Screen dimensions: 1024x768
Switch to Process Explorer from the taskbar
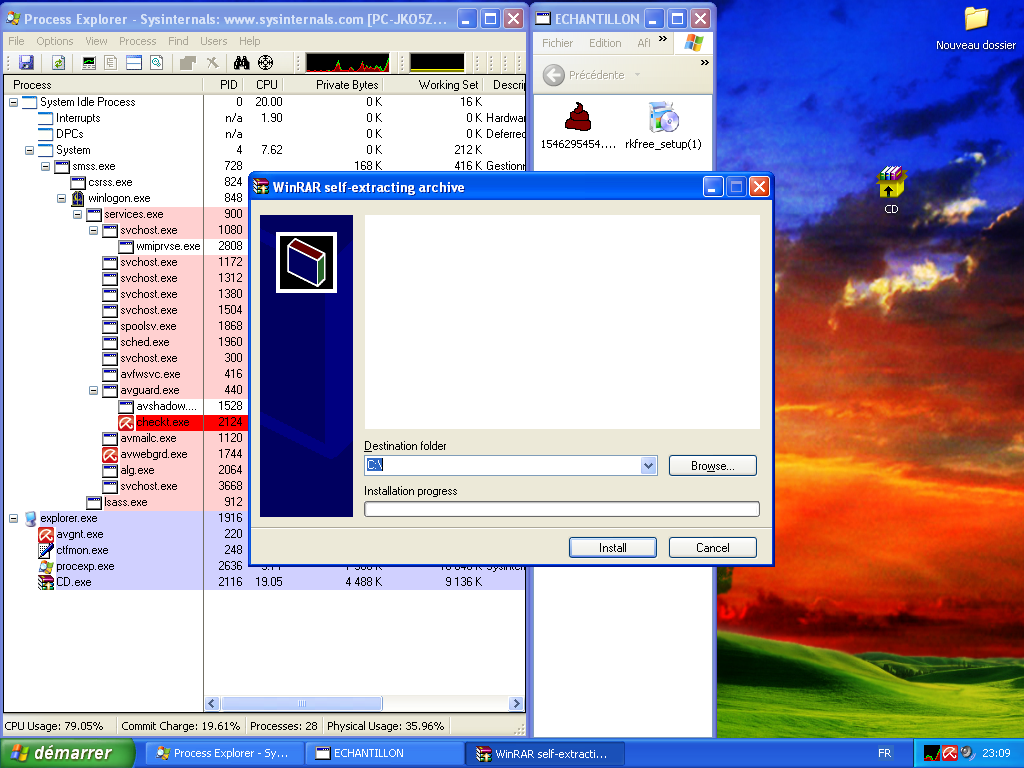pyautogui.click(x=225, y=754)
